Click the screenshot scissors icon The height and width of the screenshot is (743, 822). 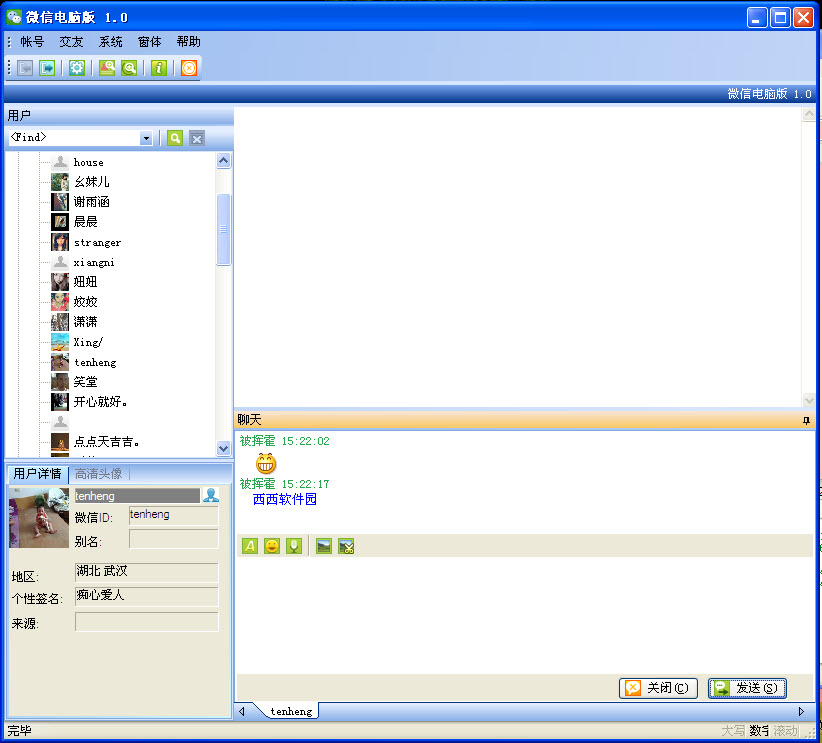coord(346,546)
